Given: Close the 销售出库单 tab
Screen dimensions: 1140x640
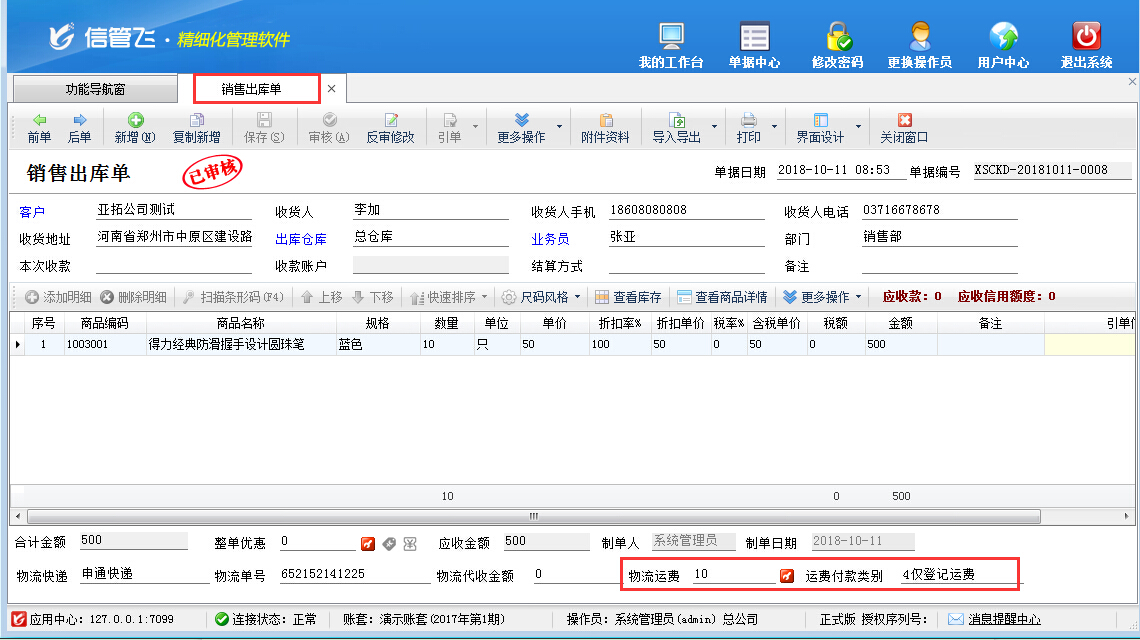Looking at the screenshot, I should click(331, 89).
